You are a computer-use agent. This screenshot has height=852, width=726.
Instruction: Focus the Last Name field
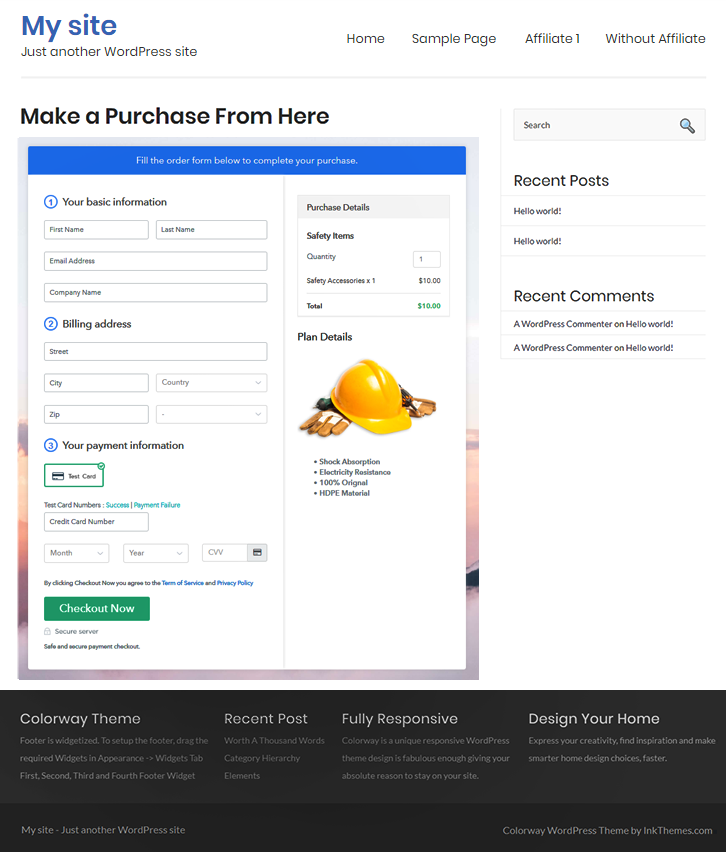pyautogui.click(x=211, y=229)
